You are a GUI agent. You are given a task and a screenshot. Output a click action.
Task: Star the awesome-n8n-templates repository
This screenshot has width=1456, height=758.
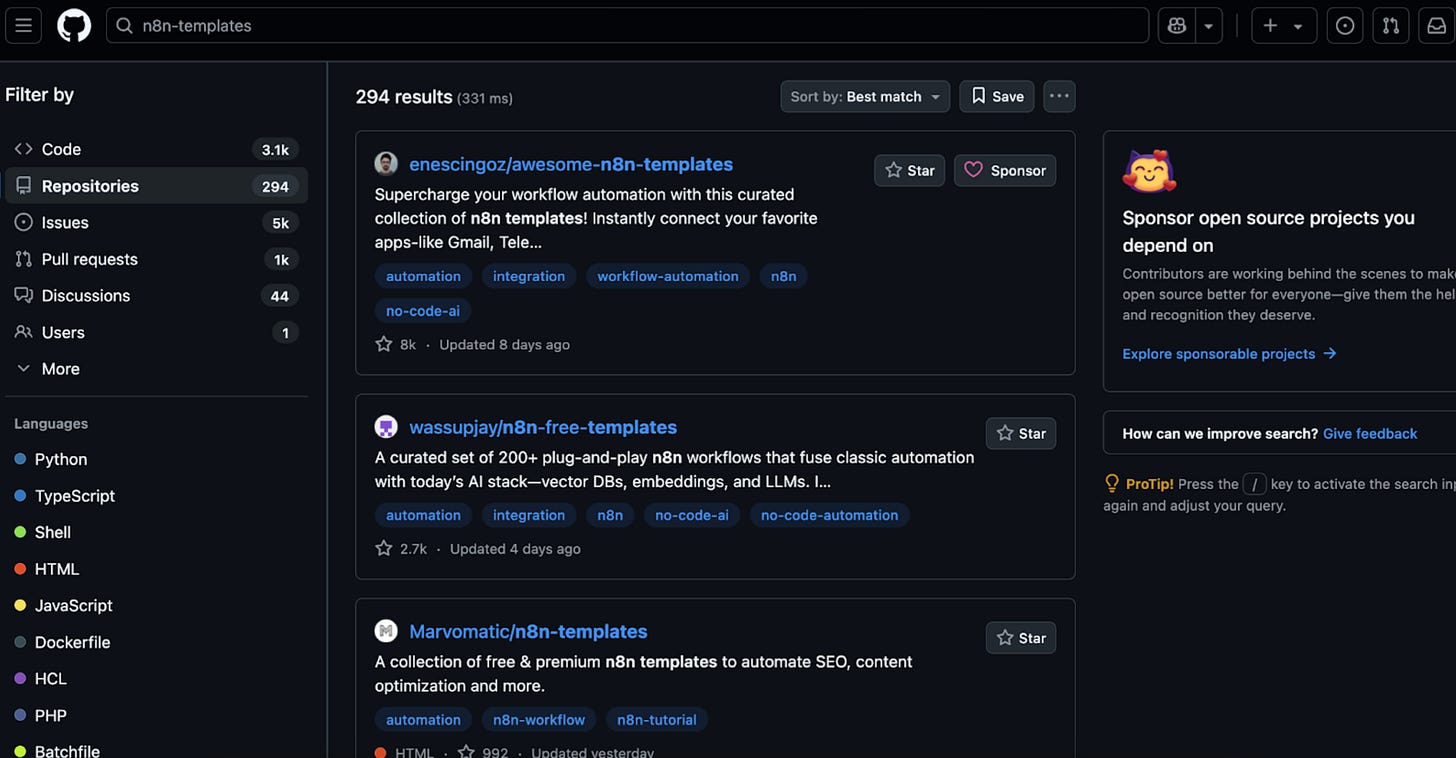pos(909,171)
